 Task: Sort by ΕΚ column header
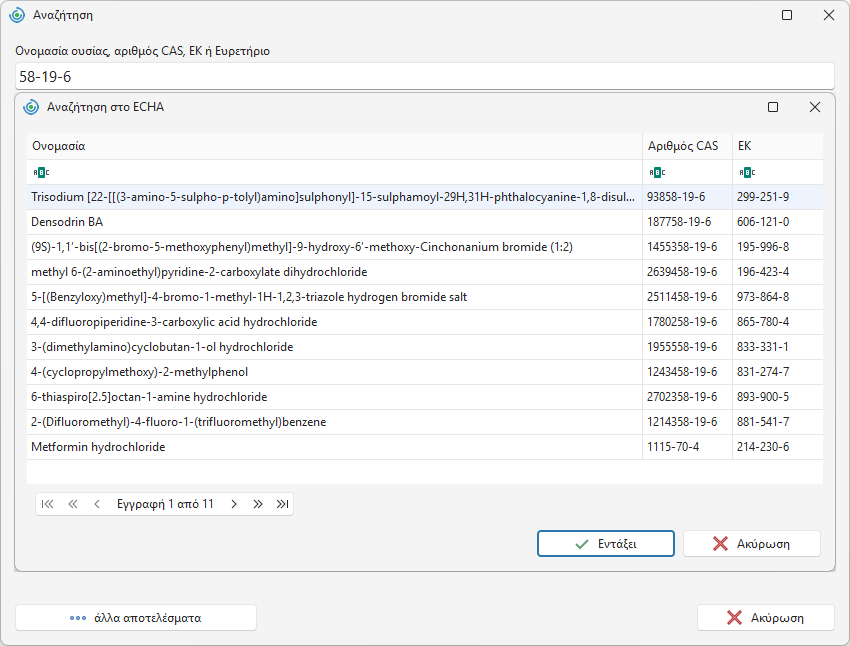pyautogui.click(x=778, y=146)
